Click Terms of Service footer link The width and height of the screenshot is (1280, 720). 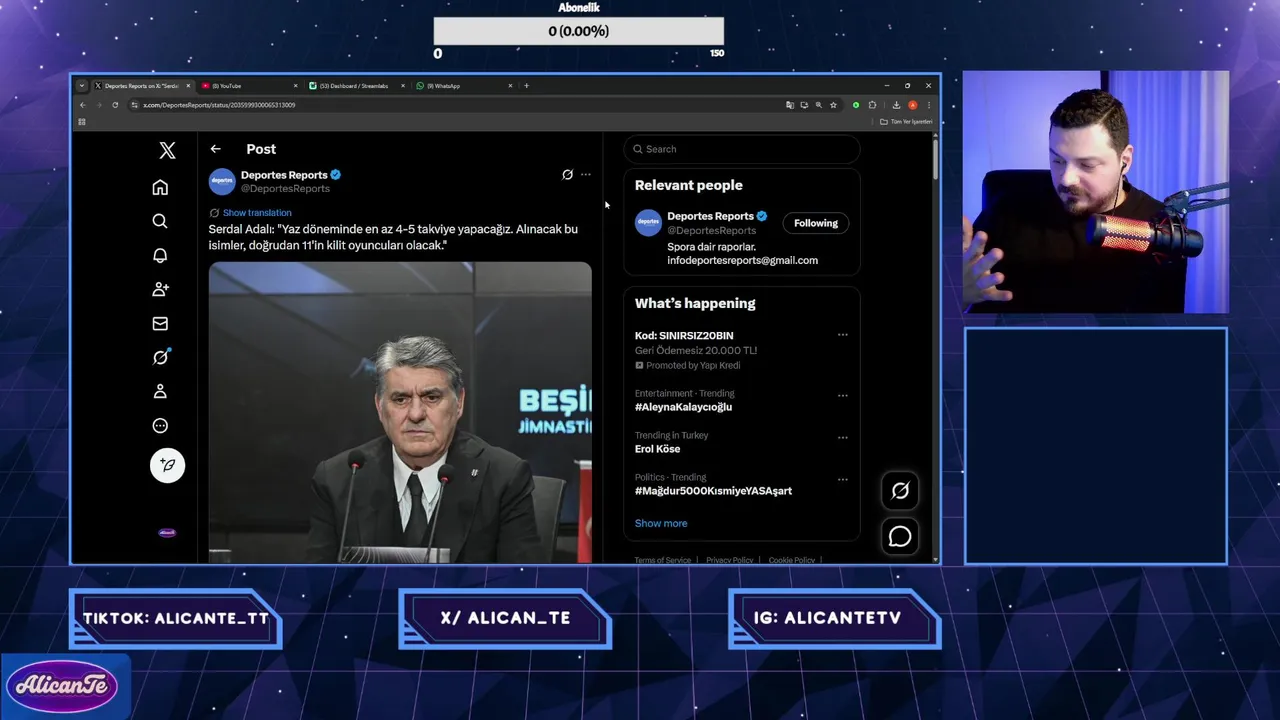(662, 560)
